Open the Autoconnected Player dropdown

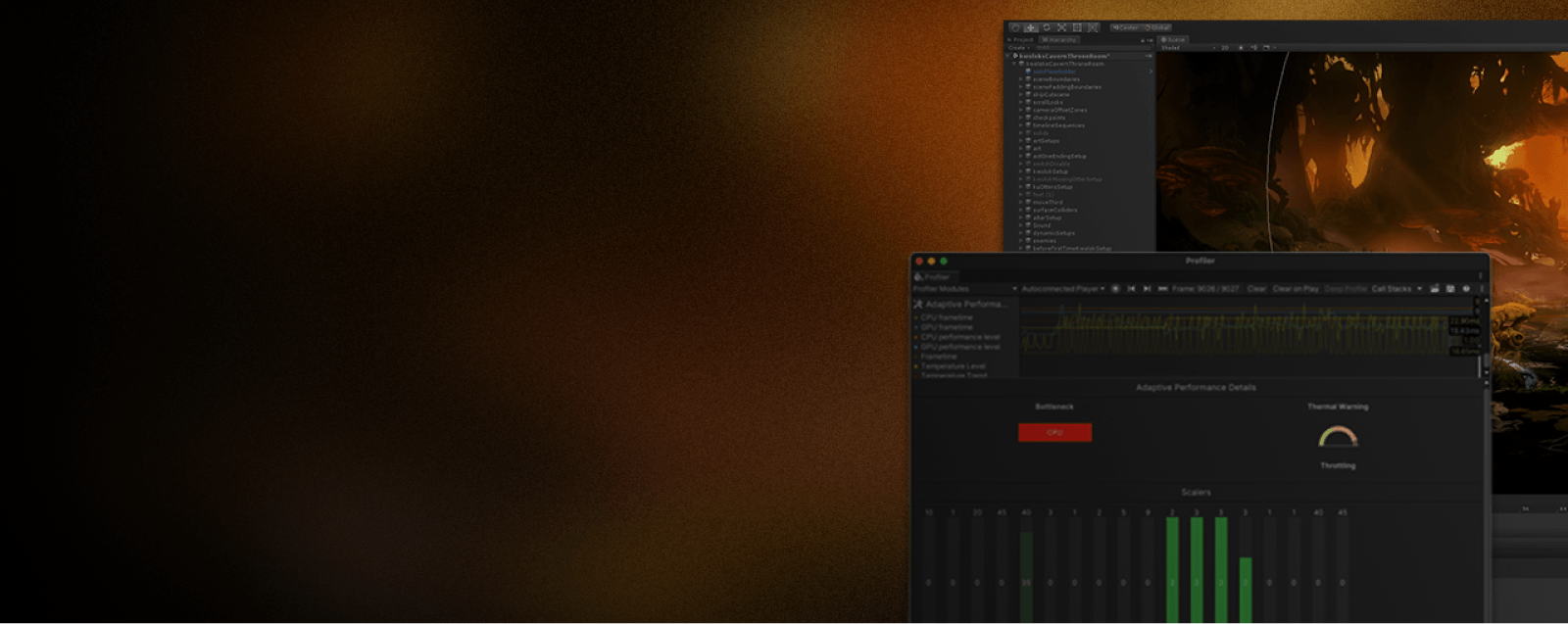(1062, 289)
